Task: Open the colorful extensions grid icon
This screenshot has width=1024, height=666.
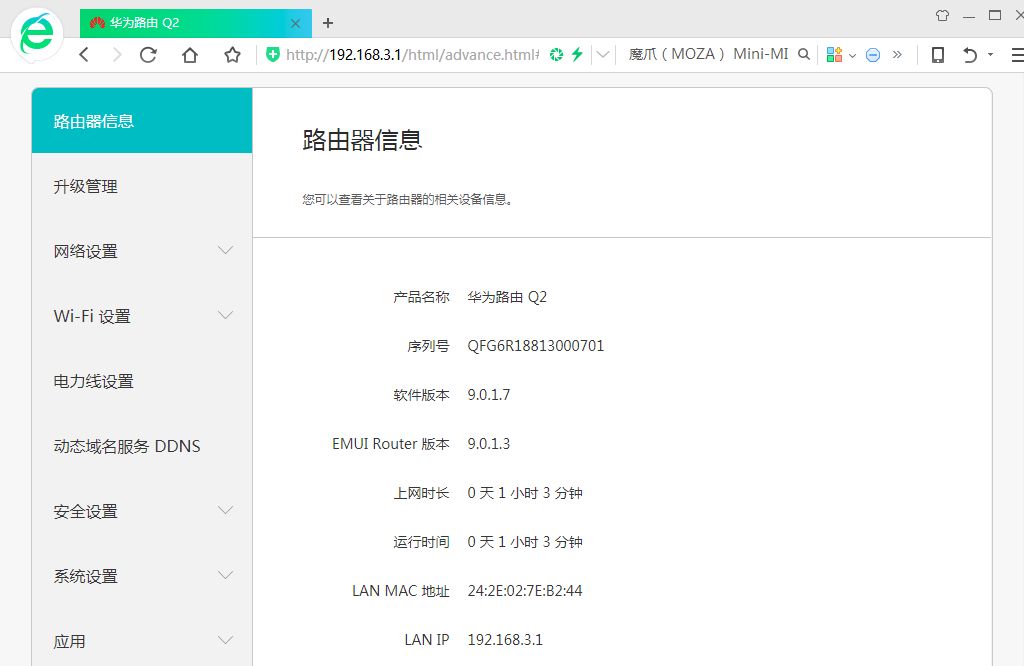Action: point(834,55)
